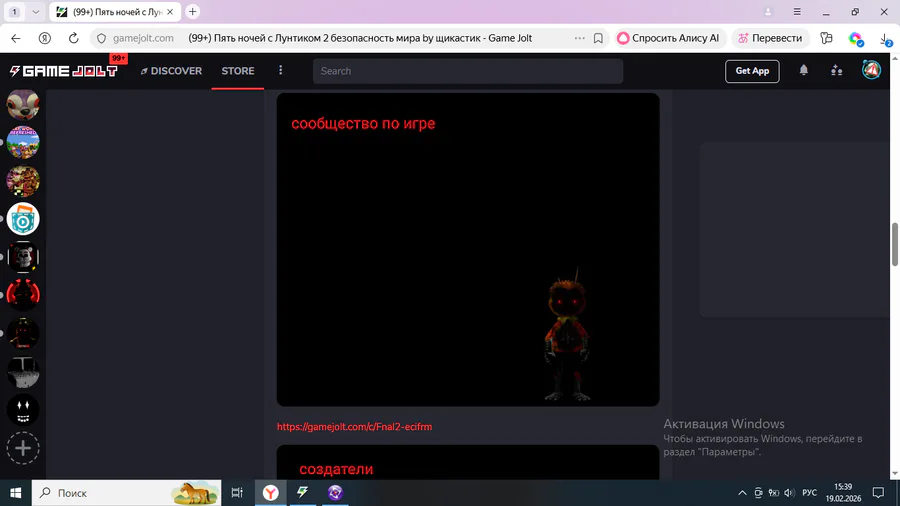Click Спросить Алису AI button
900x506 pixels.
pyautogui.click(x=669, y=38)
